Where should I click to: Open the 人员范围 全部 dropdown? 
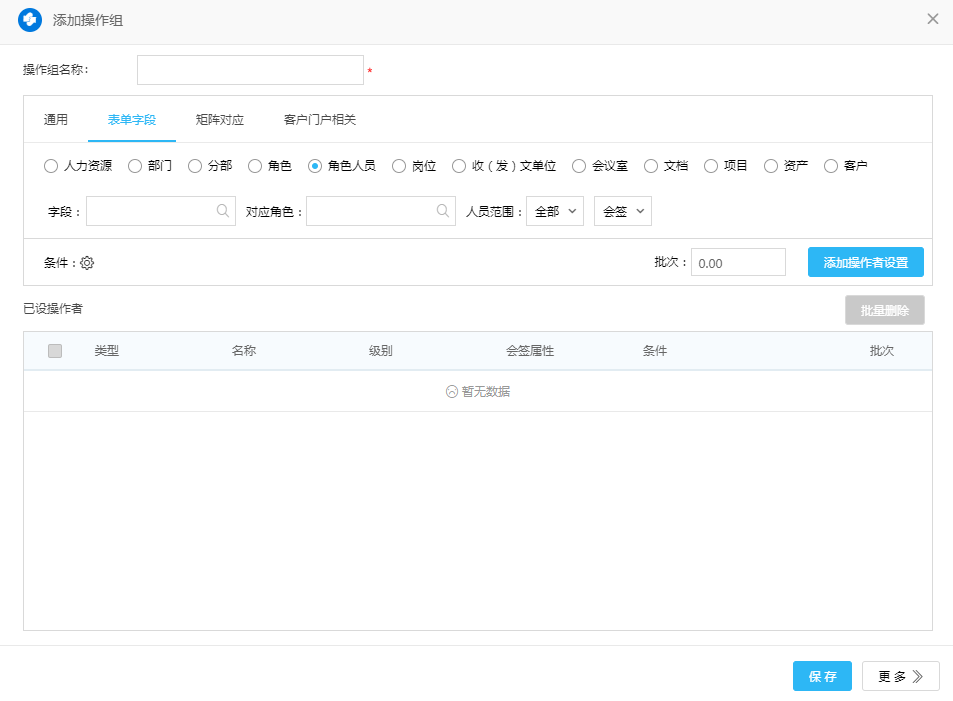click(555, 211)
